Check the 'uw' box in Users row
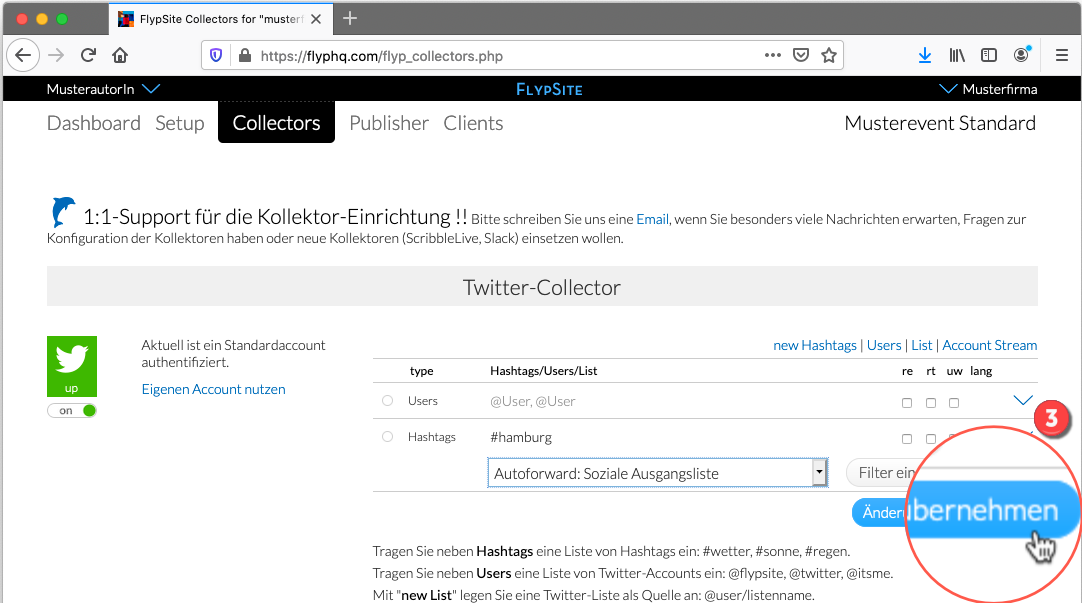 pos(954,403)
